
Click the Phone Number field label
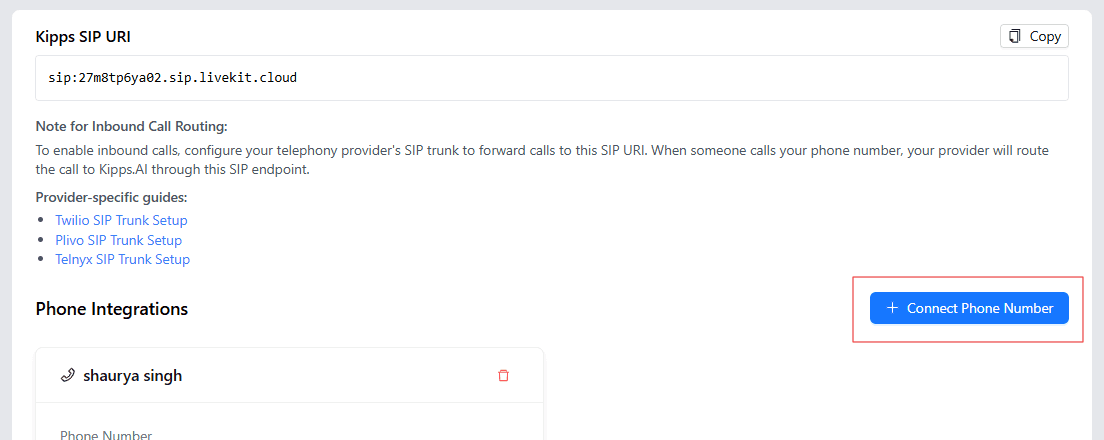click(x=106, y=435)
